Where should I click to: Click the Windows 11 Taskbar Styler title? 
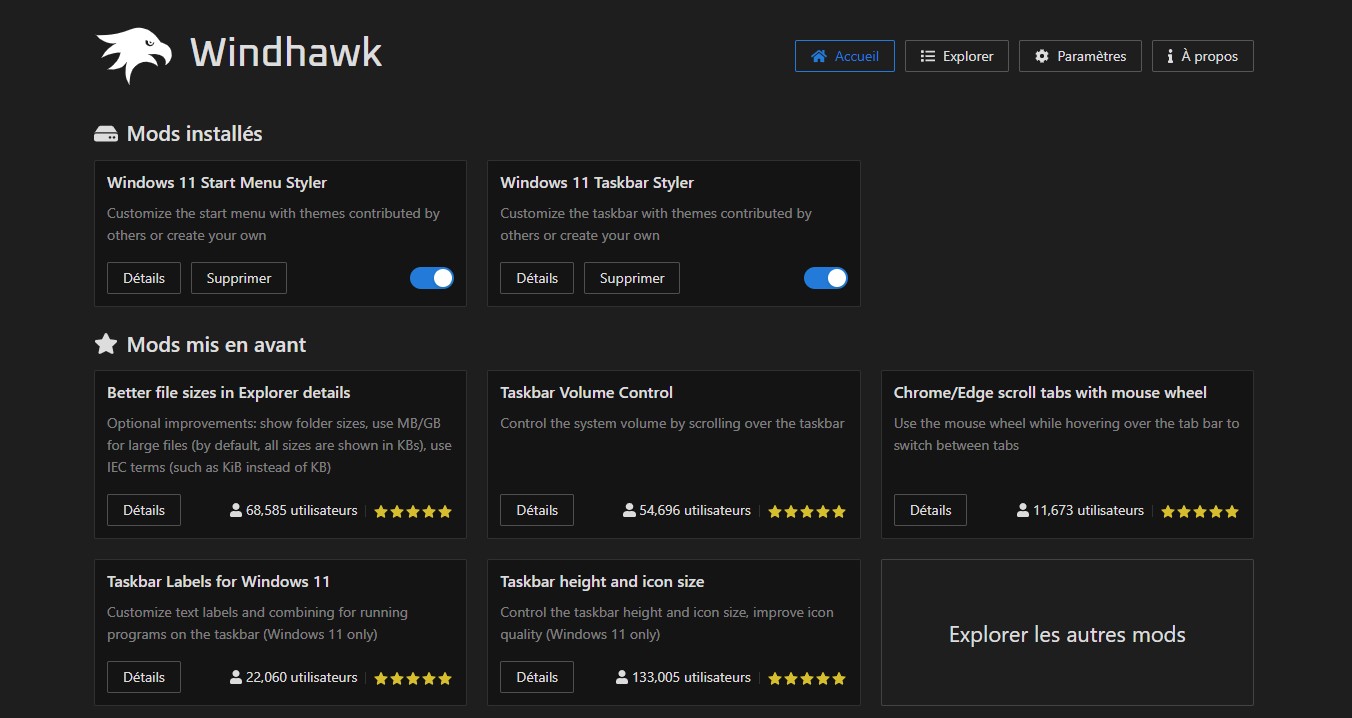click(597, 183)
